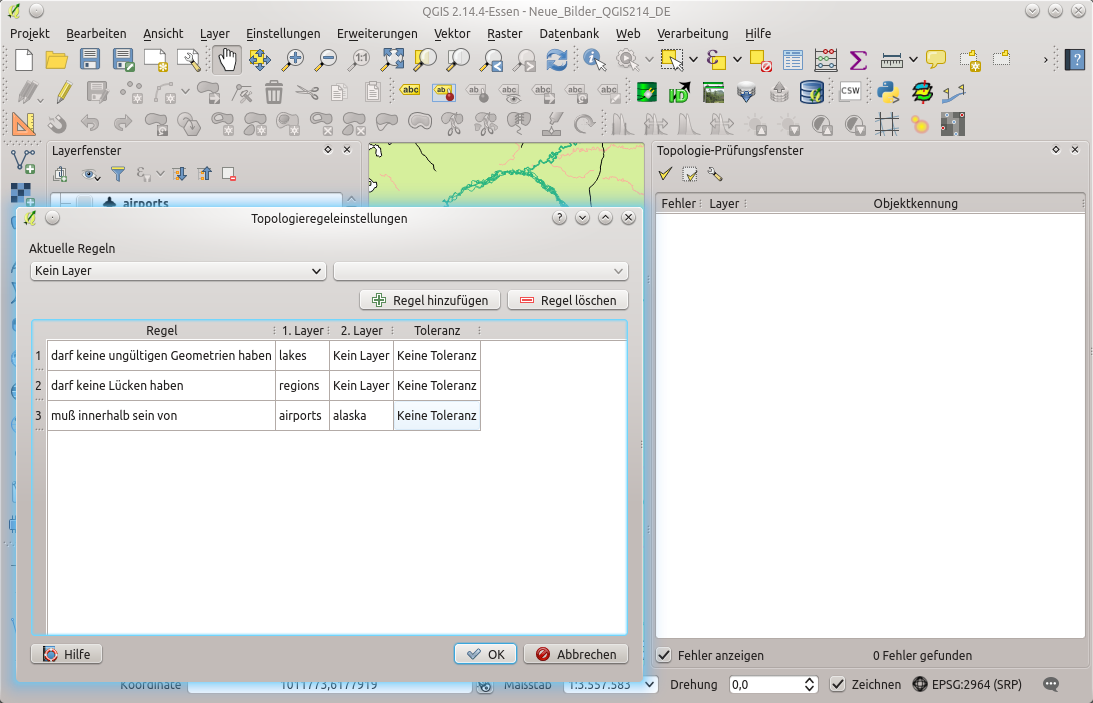Screen dimensions: 1093x703
Task: Open topology Configure wrench icon
Action: pos(715,174)
